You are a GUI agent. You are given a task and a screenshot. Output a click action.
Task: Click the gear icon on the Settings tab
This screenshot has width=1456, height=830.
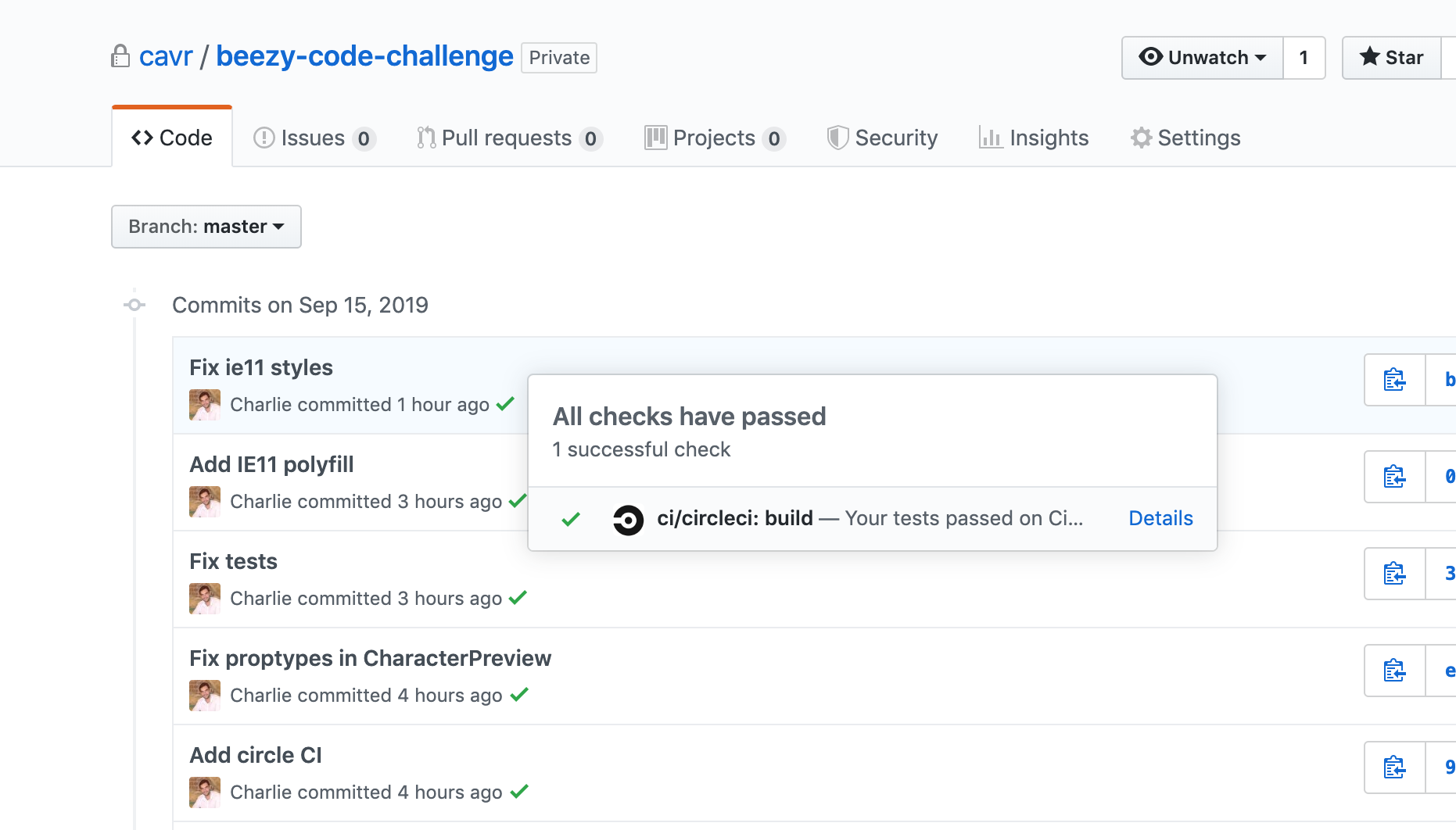coord(1141,138)
